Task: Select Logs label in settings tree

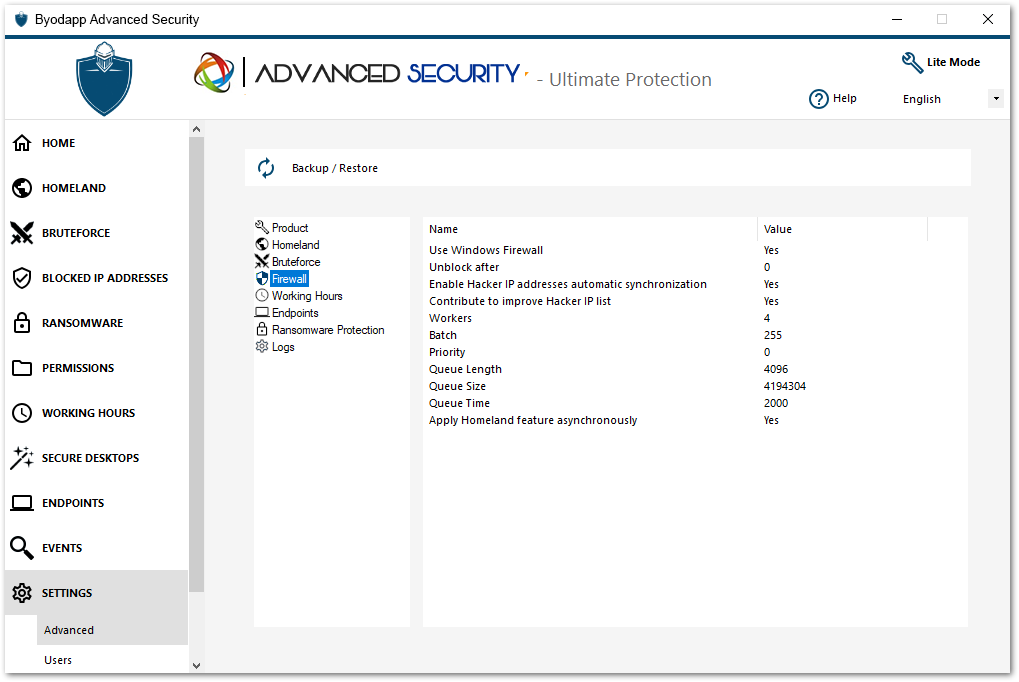Action: 283,347
